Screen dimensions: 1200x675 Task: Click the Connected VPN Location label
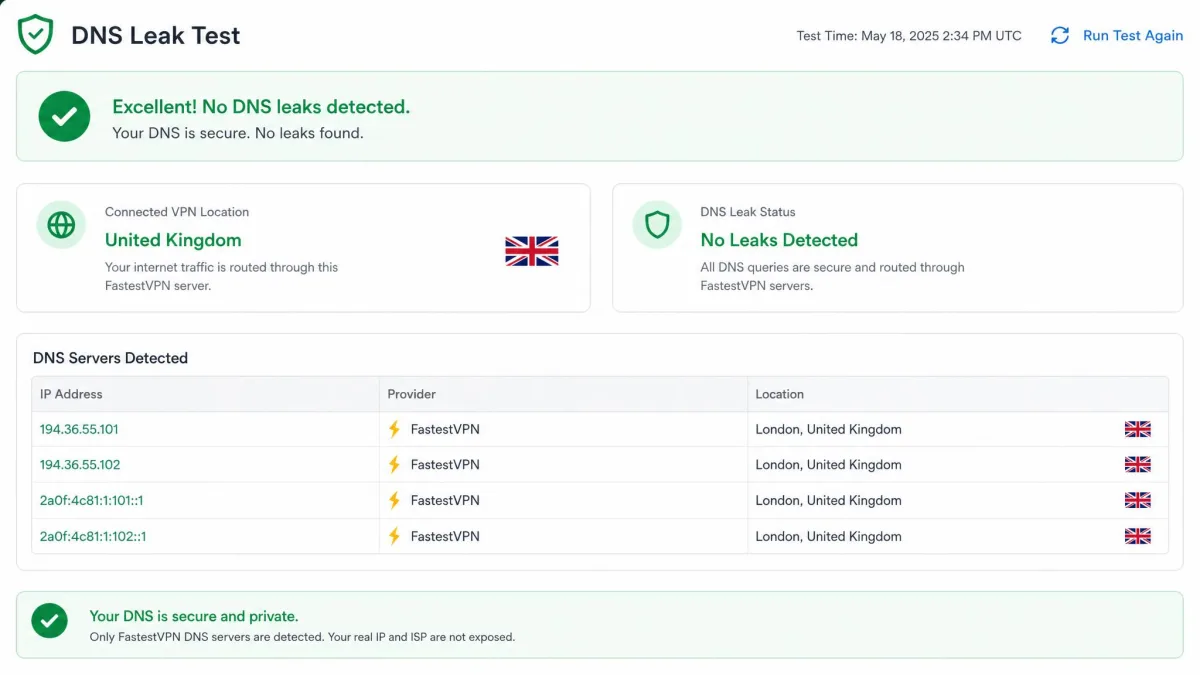click(x=177, y=212)
